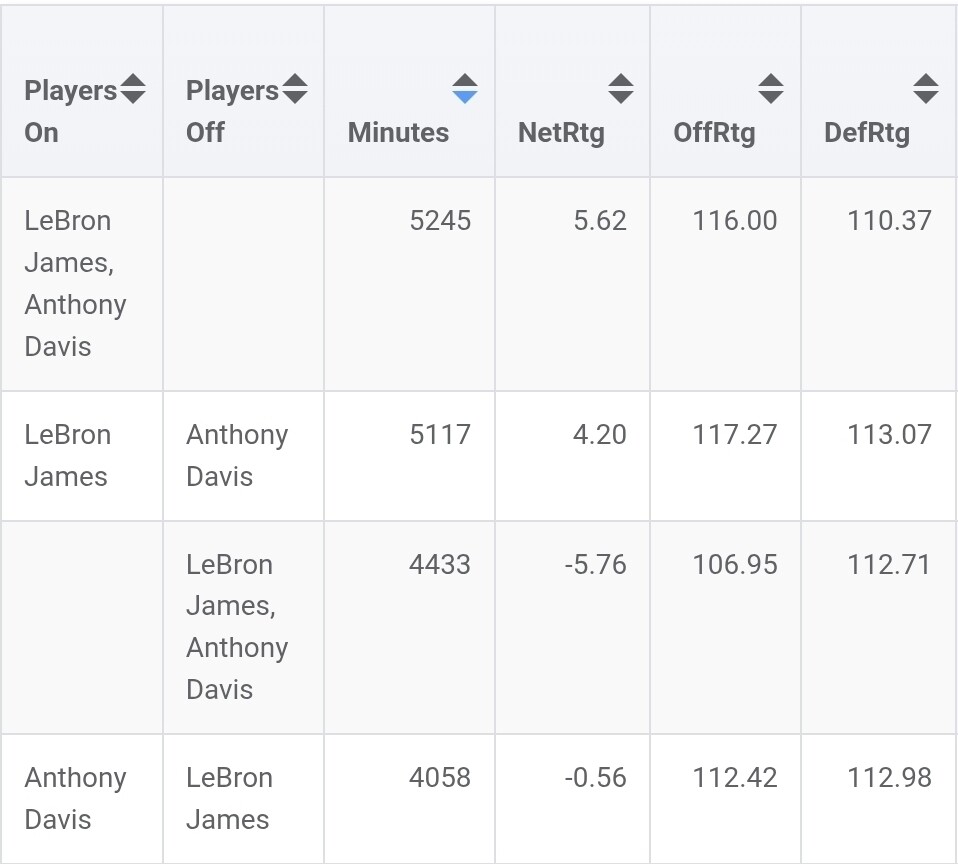Click the OffRtg sort arrow icon
Screen dimensions: 958x864
point(770,89)
